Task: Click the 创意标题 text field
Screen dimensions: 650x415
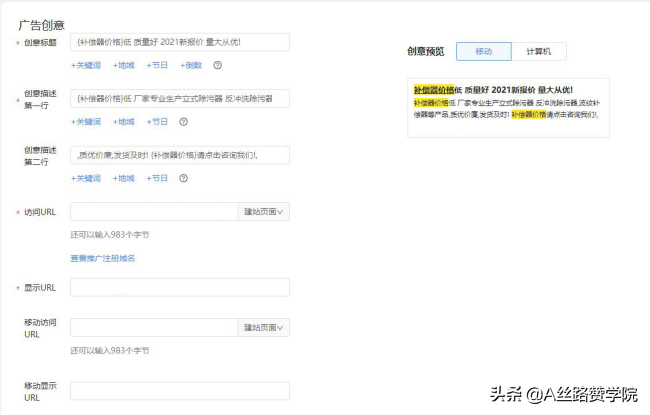Action: pyautogui.click(x=180, y=42)
